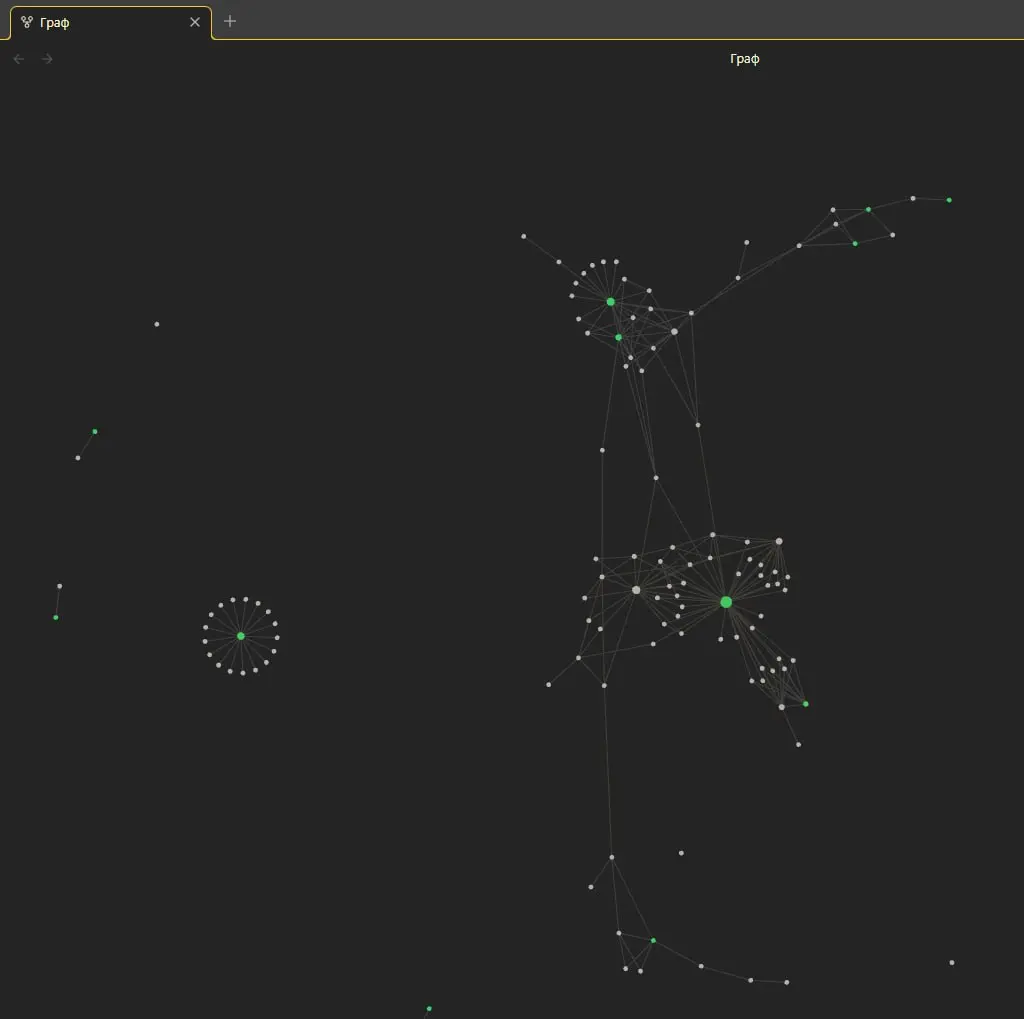Image resolution: width=1024 pixels, height=1019 pixels.
Task: Select the Граф tab label
Action: (55, 22)
